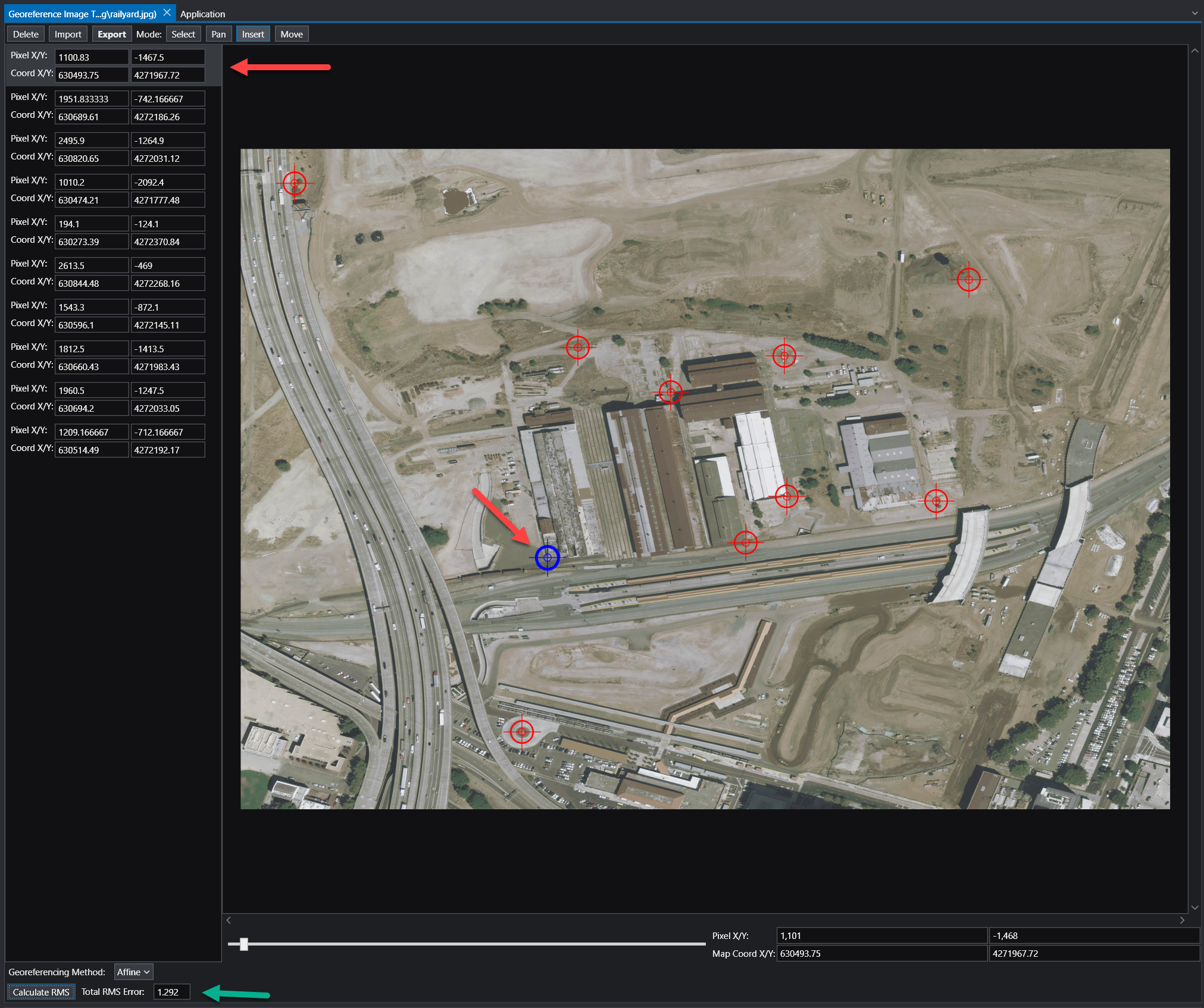Click the blue selected control point marker

click(547, 558)
